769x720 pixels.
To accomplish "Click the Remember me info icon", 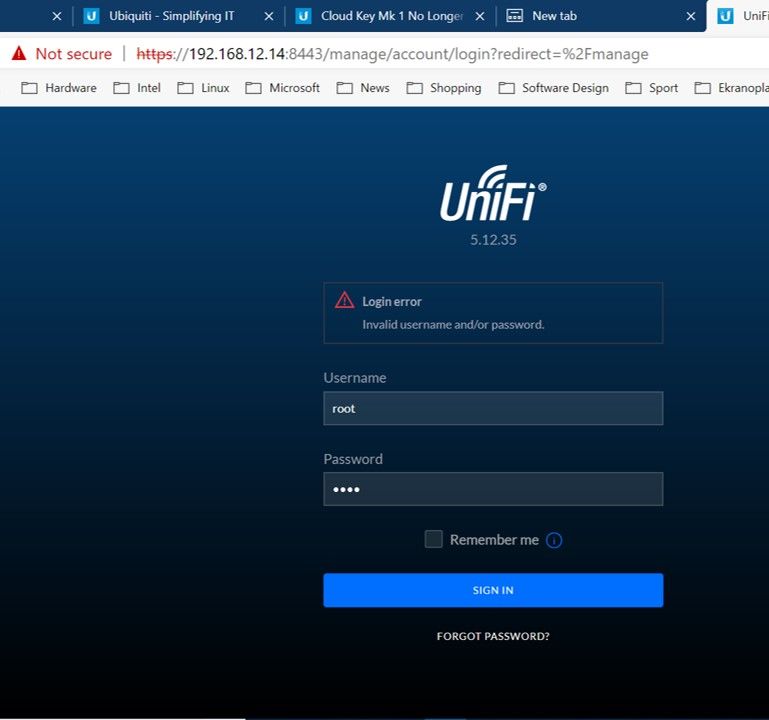I will (554, 540).
